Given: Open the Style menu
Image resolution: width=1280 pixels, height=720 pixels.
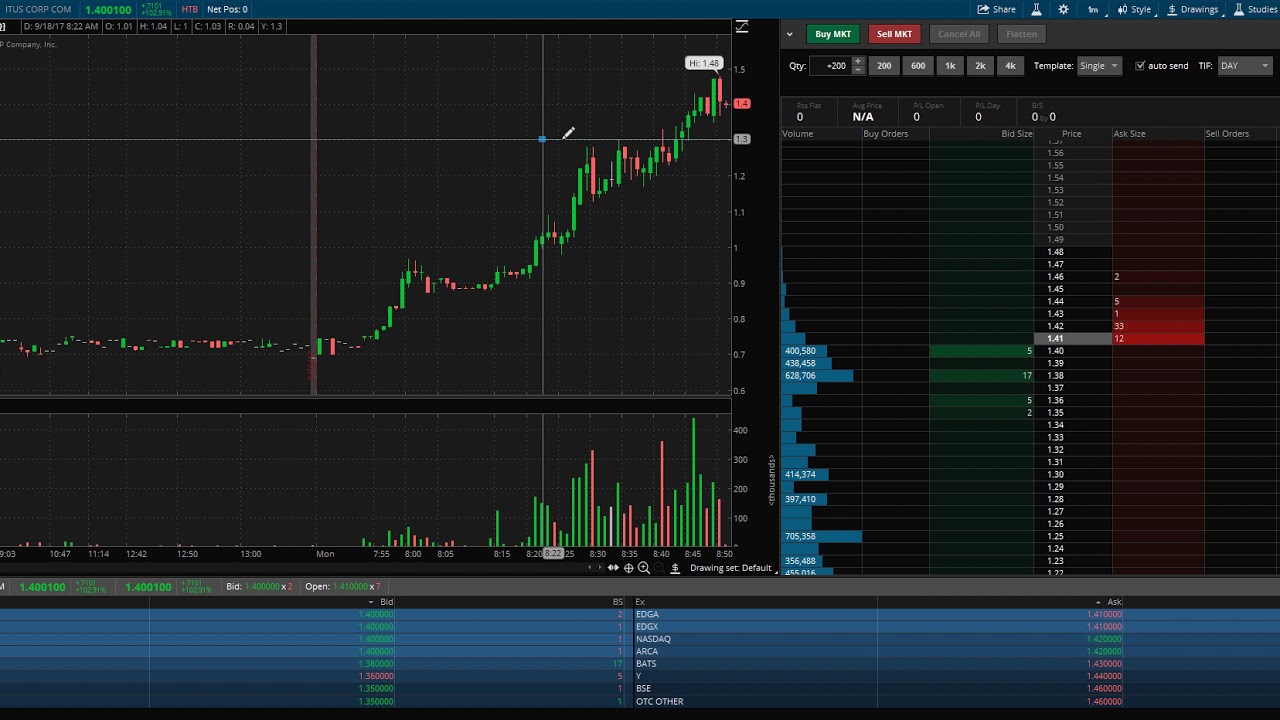Looking at the screenshot, I should point(1134,10).
